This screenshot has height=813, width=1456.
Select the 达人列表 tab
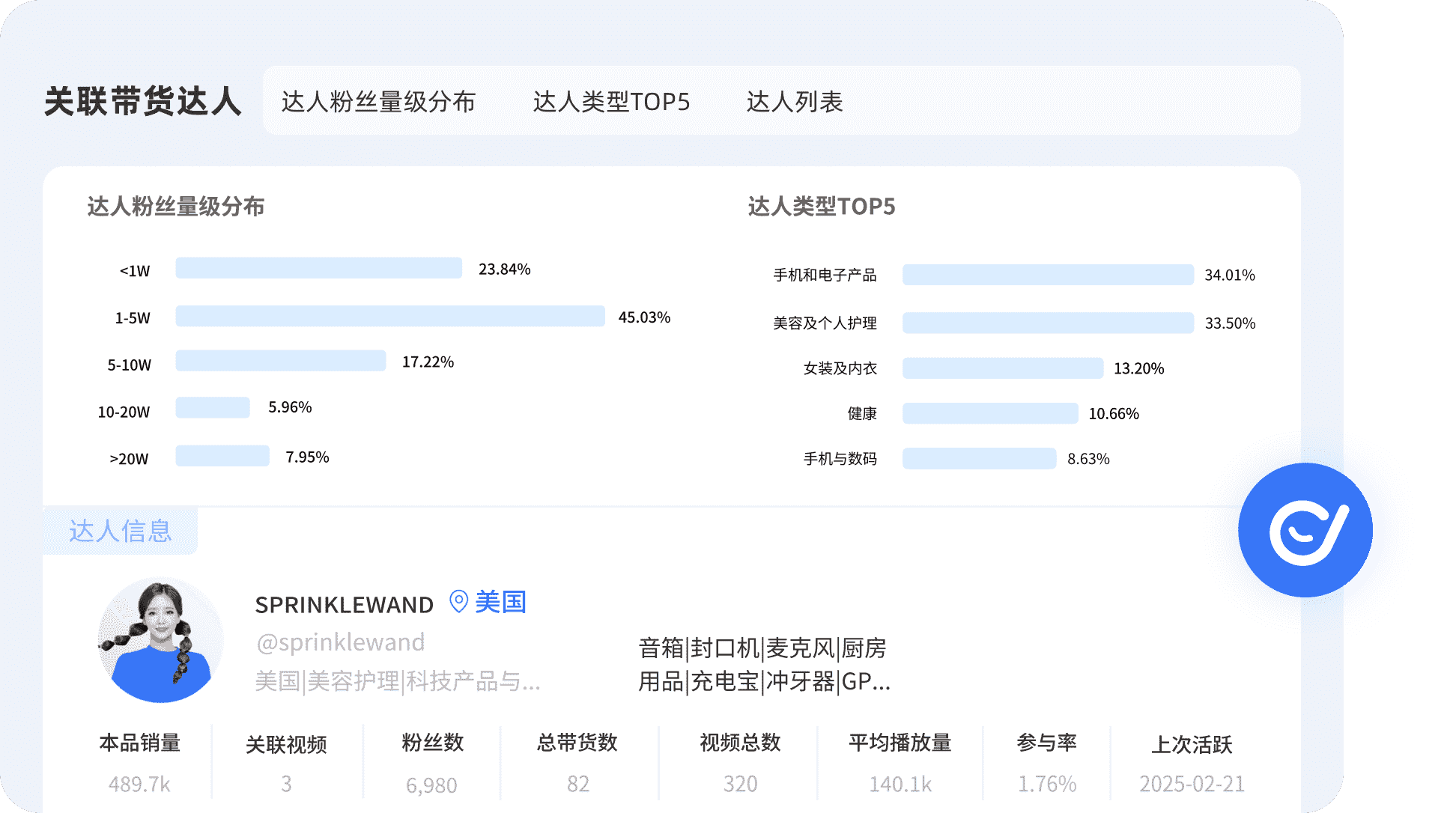pyautogui.click(x=795, y=102)
